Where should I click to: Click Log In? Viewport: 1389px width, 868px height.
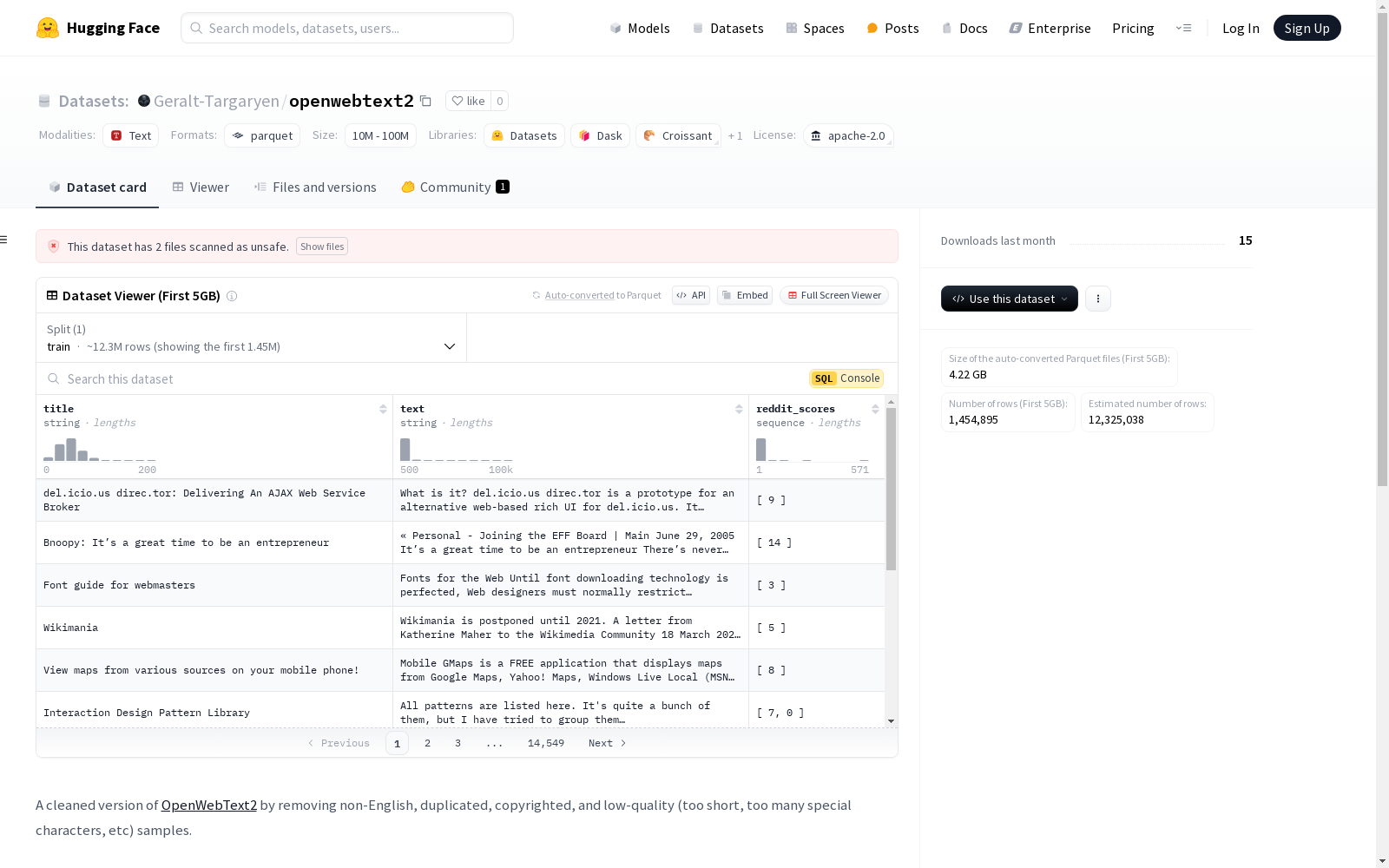(x=1241, y=28)
